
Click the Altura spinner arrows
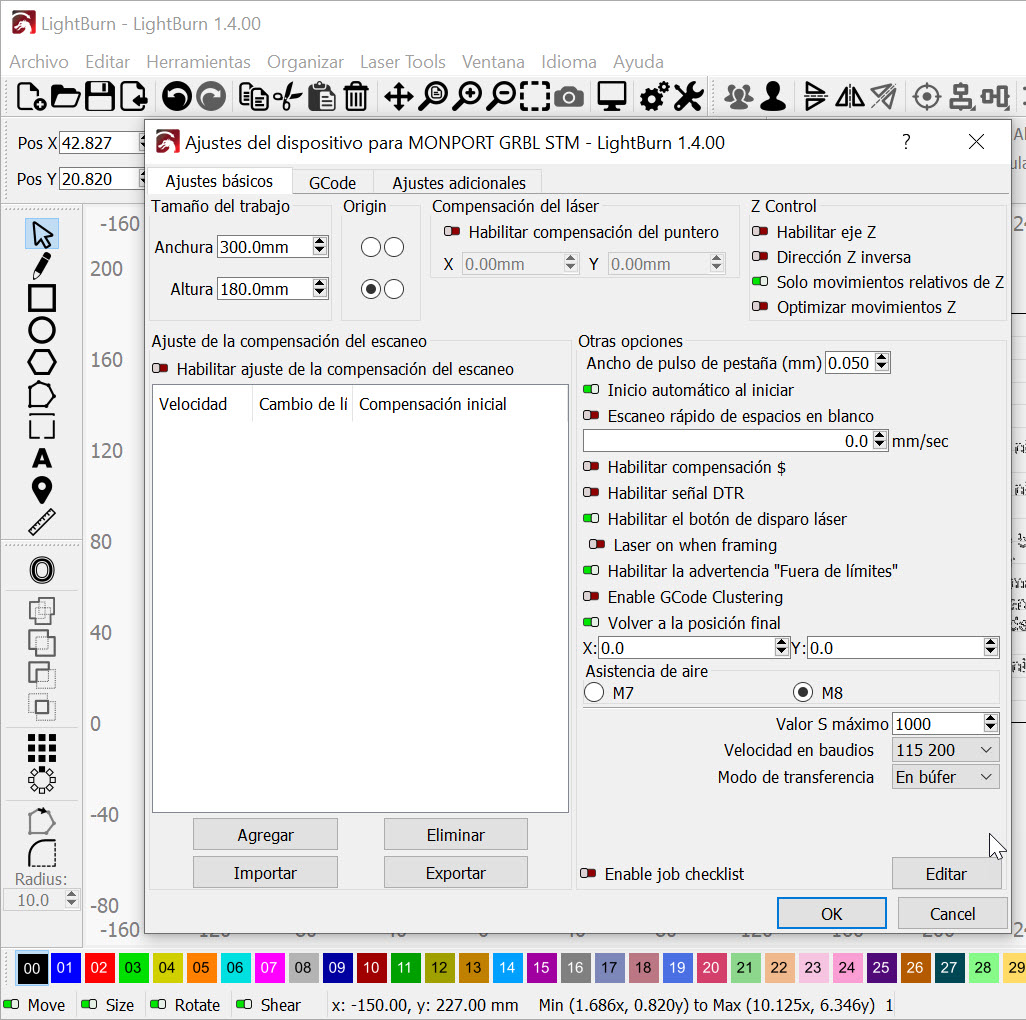(320, 289)
